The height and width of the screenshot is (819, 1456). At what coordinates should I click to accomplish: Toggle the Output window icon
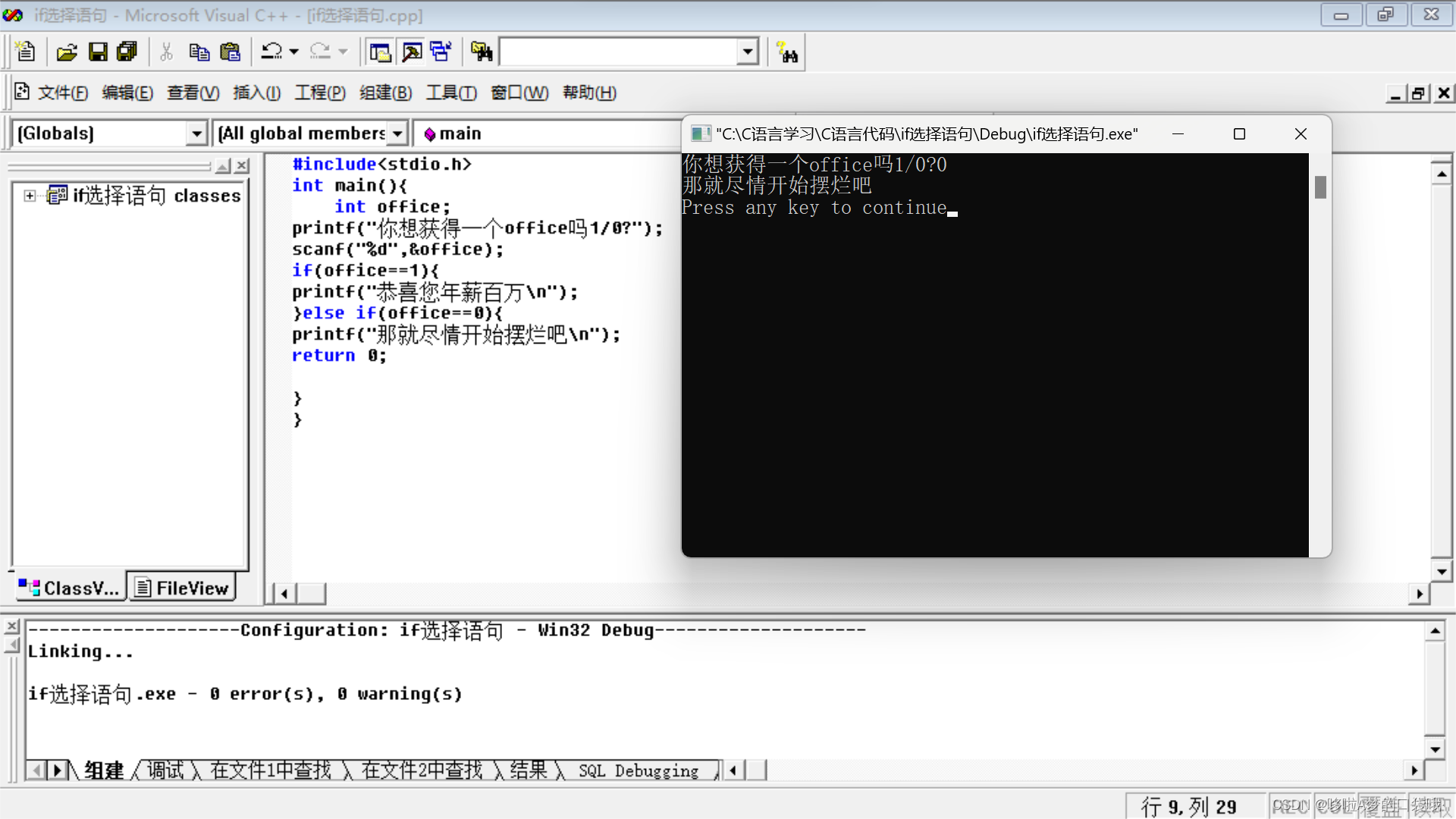point(412,52)
